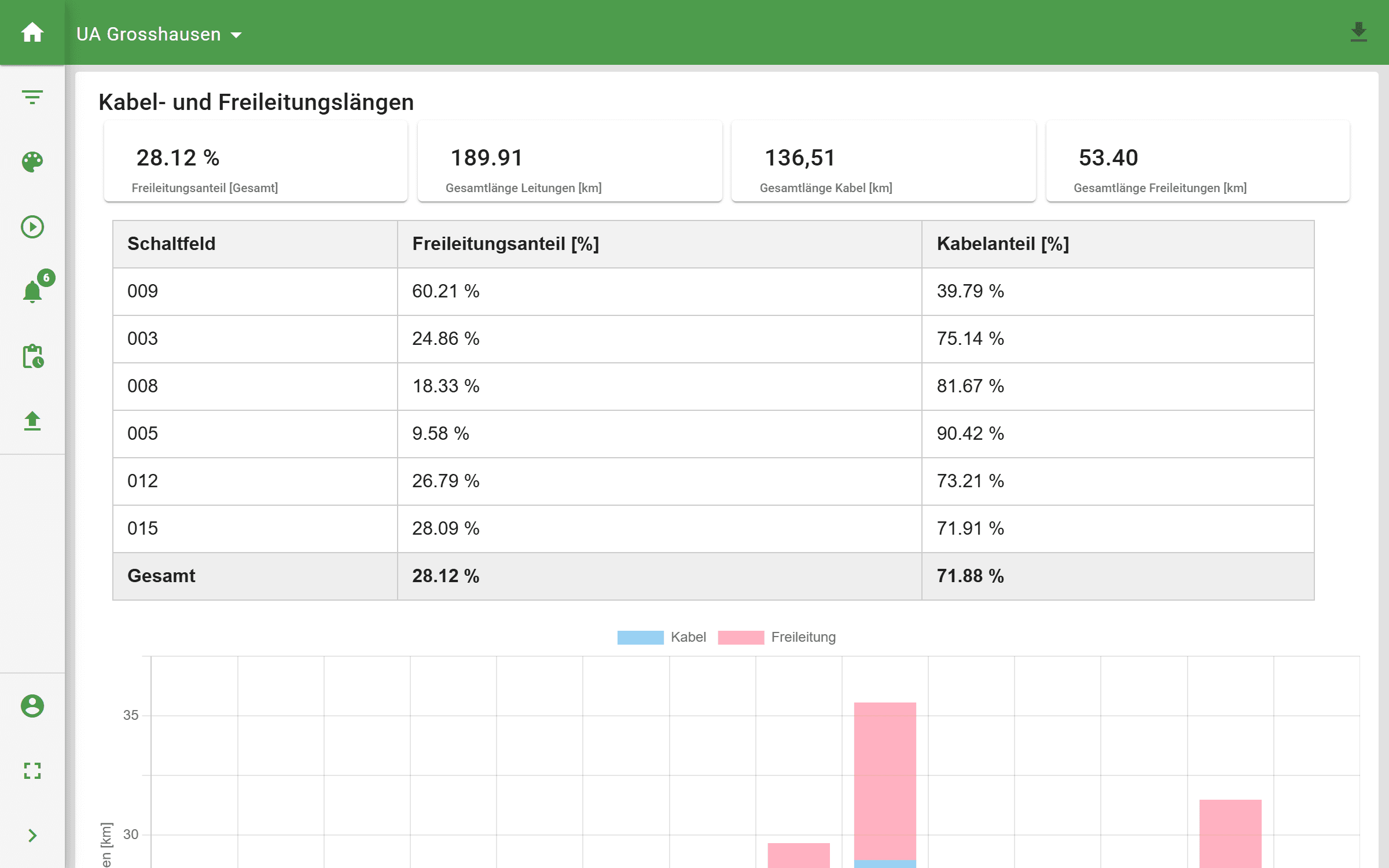Viewport: 1389px width, 868px height.
Task: Open the scheduled reports clipboard icon
Action: coord(32,357)
